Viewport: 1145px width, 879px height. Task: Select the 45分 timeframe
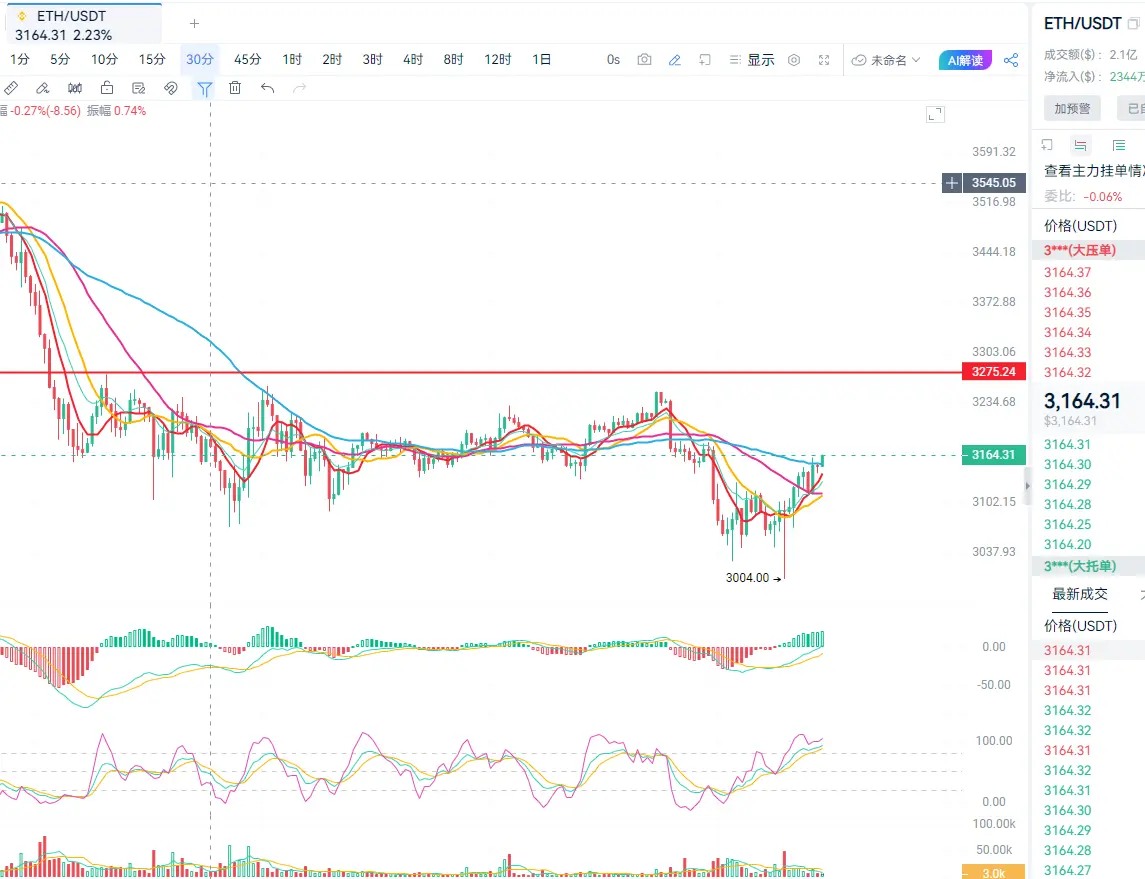[x=248, y=59]
